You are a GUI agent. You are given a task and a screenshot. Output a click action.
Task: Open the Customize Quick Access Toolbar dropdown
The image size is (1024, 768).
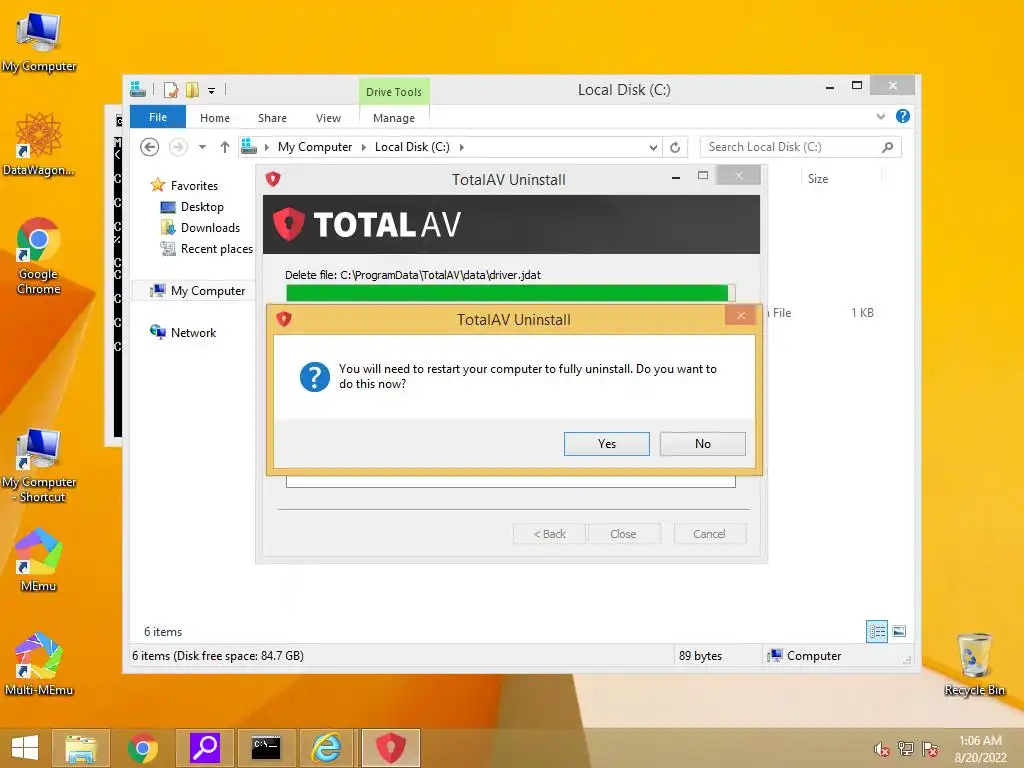tap(212, 91)
